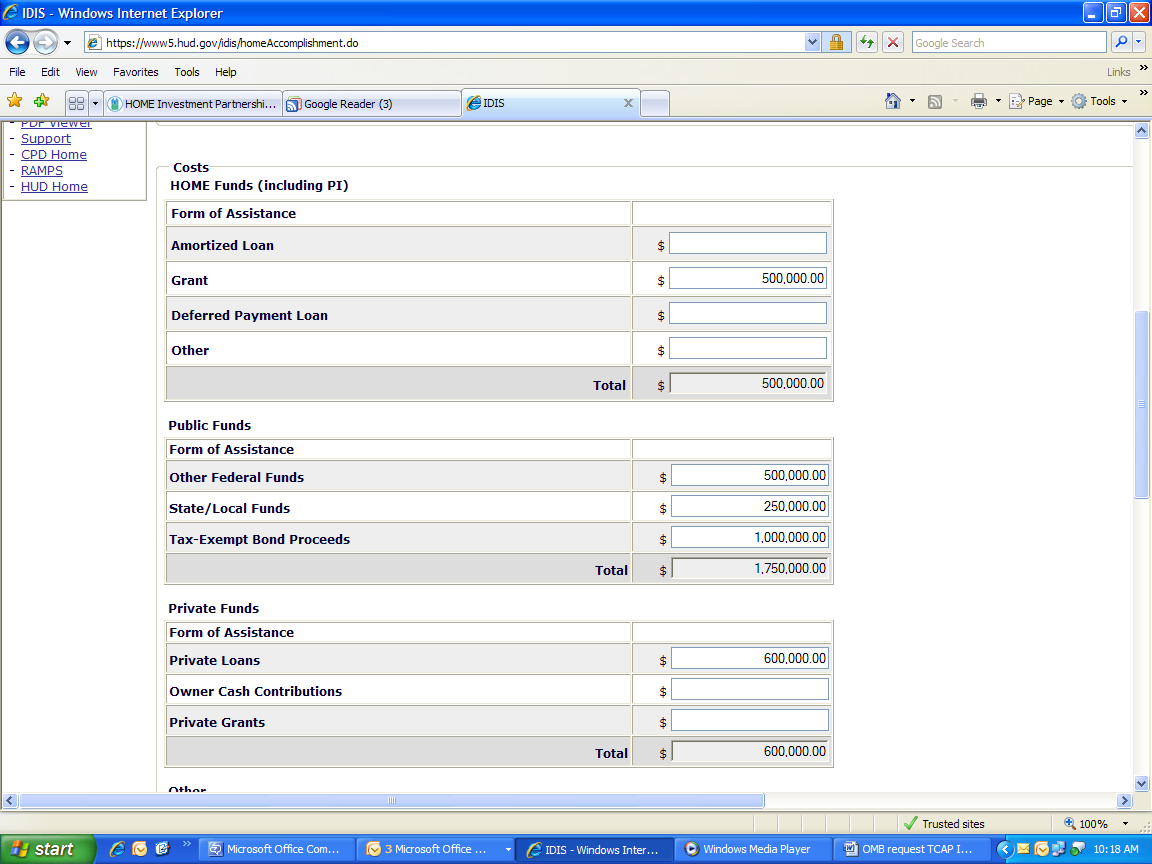Click the browser Forward arrow button

point(46,43)
